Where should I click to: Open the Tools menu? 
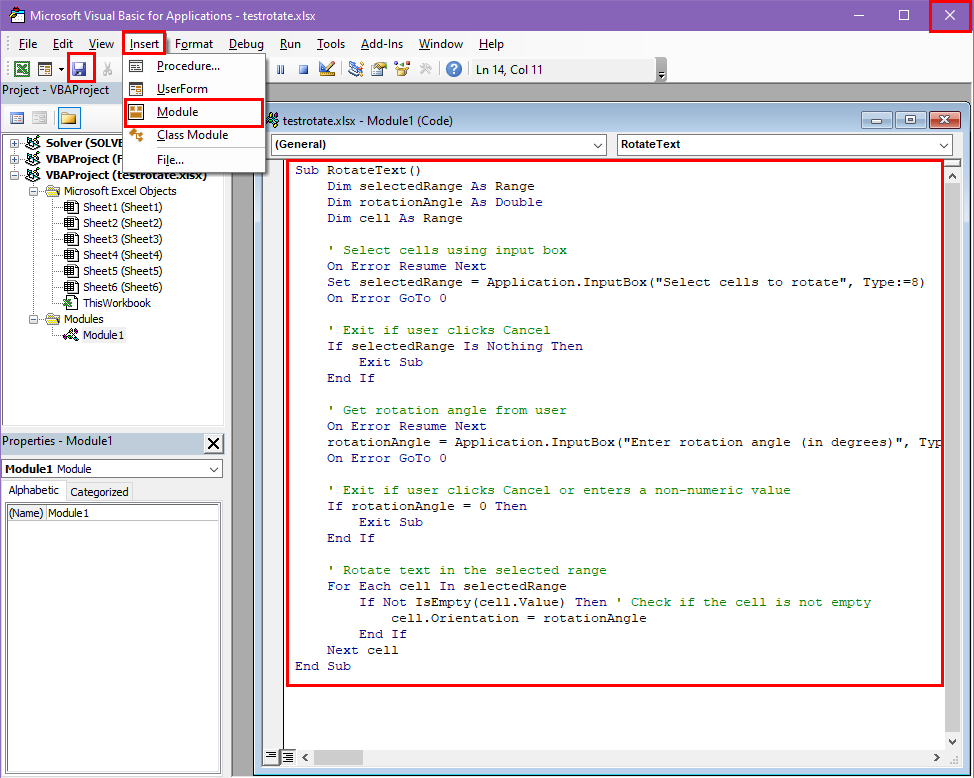click(x=330, y=44)
